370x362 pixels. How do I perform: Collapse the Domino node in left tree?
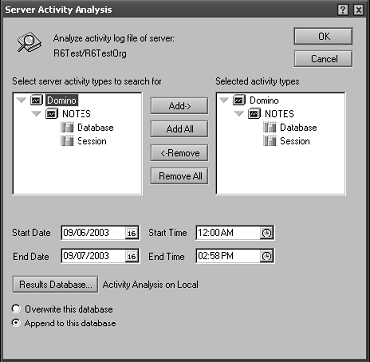point(22,100)
